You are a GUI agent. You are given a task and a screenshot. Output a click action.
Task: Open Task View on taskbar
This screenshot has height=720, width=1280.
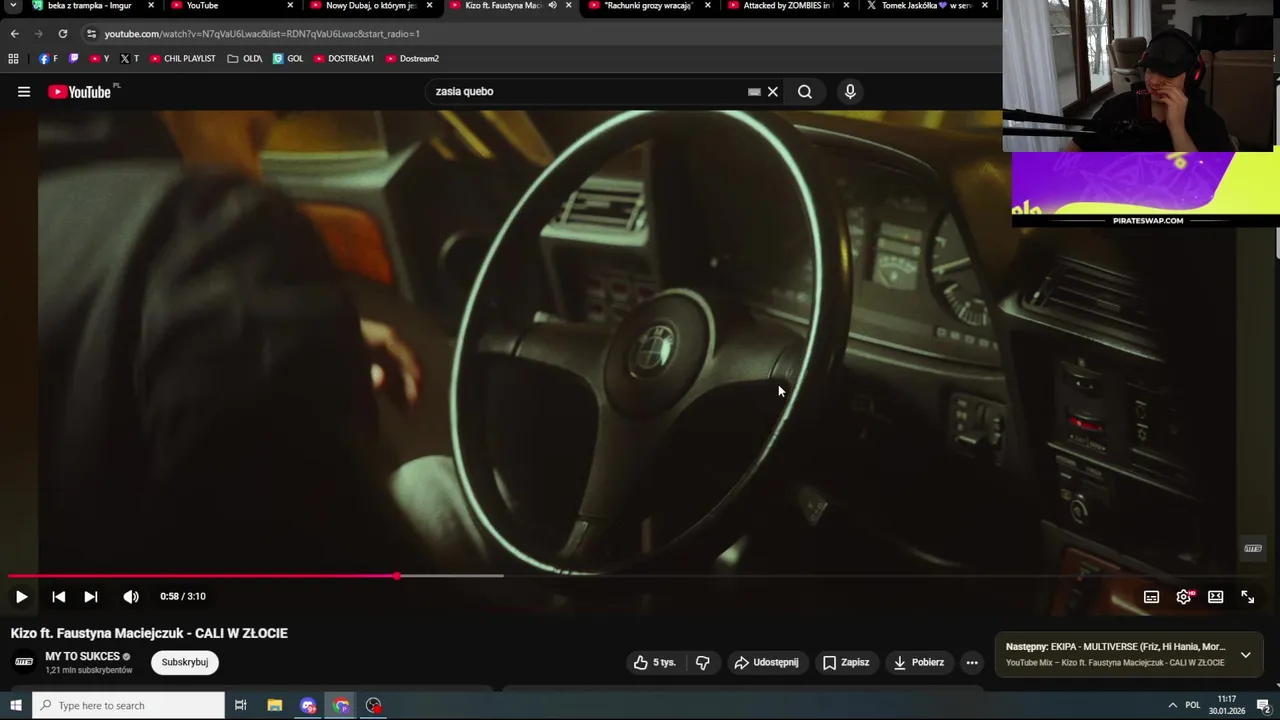point(240,706)
